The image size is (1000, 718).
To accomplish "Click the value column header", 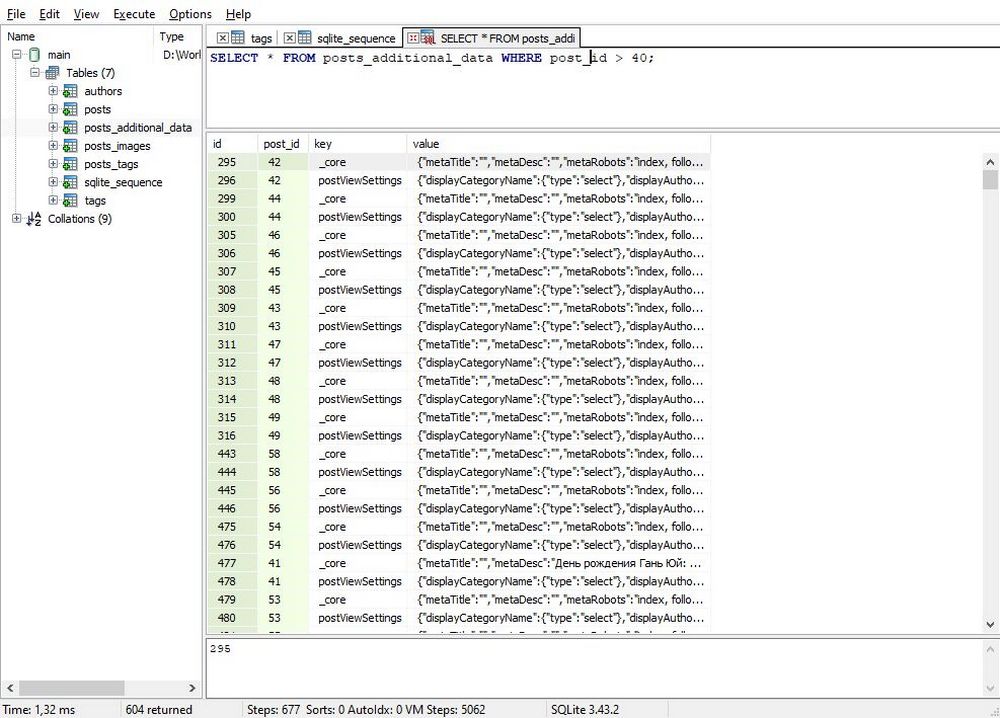I will [x=559, y=144].
